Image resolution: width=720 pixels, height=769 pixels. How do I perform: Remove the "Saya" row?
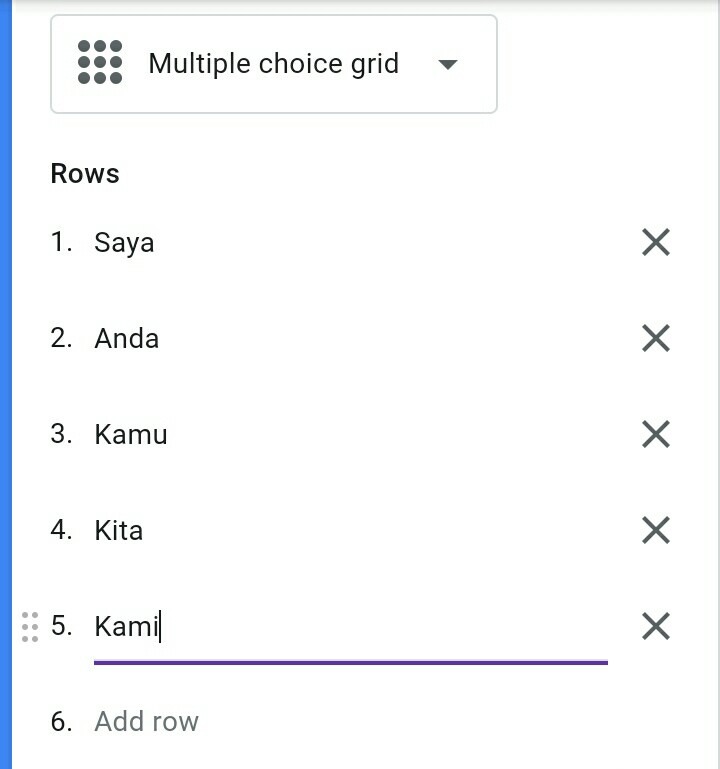point(655,242)
